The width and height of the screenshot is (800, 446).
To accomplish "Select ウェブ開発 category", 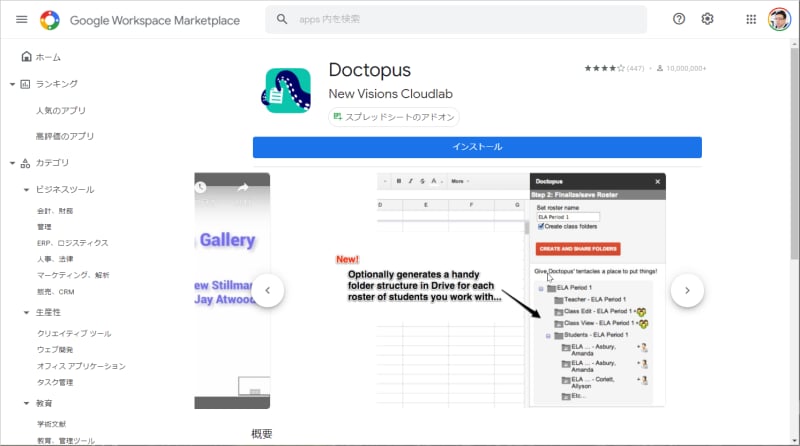I will 55,350.
